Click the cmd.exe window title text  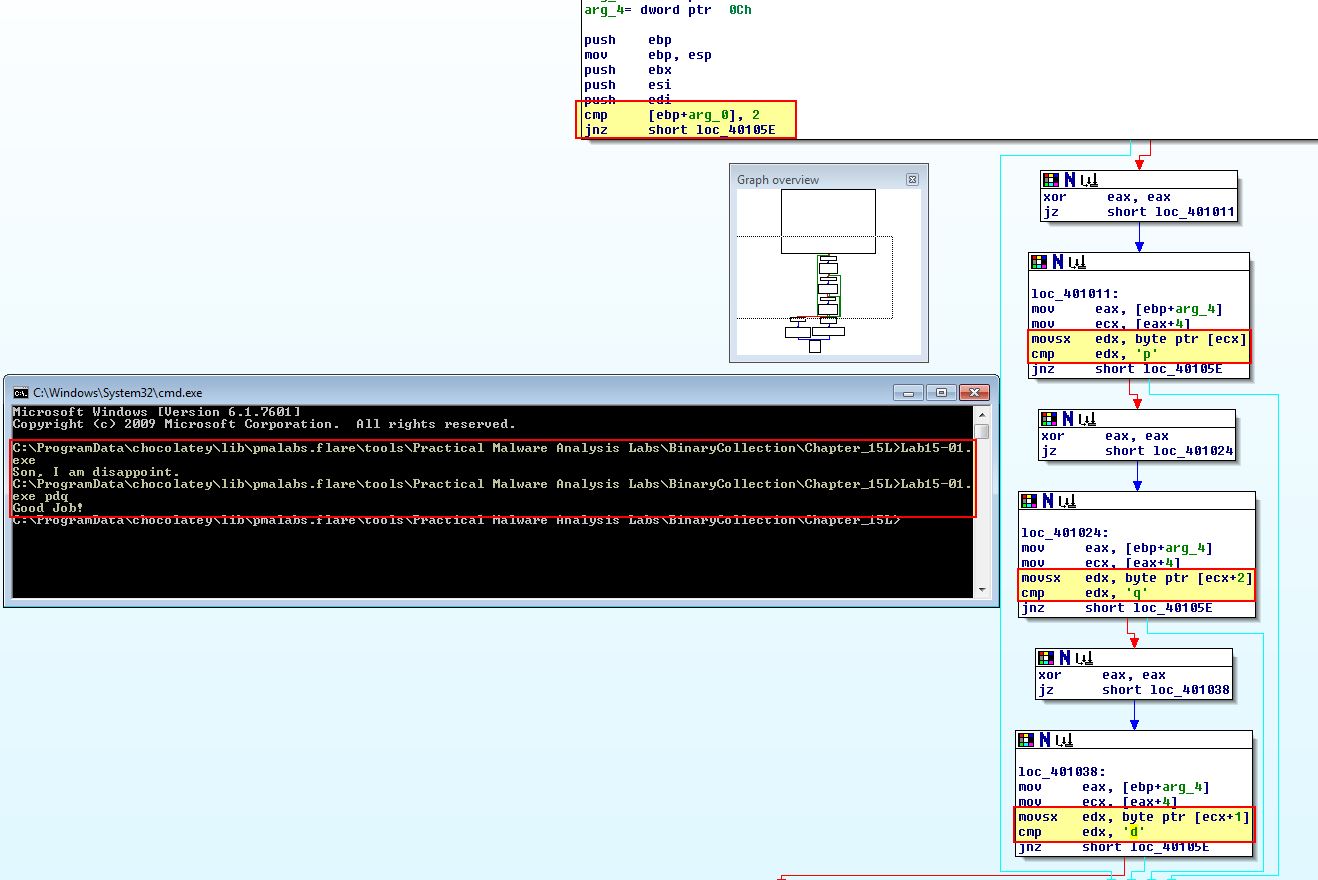[x=118, y=393]
